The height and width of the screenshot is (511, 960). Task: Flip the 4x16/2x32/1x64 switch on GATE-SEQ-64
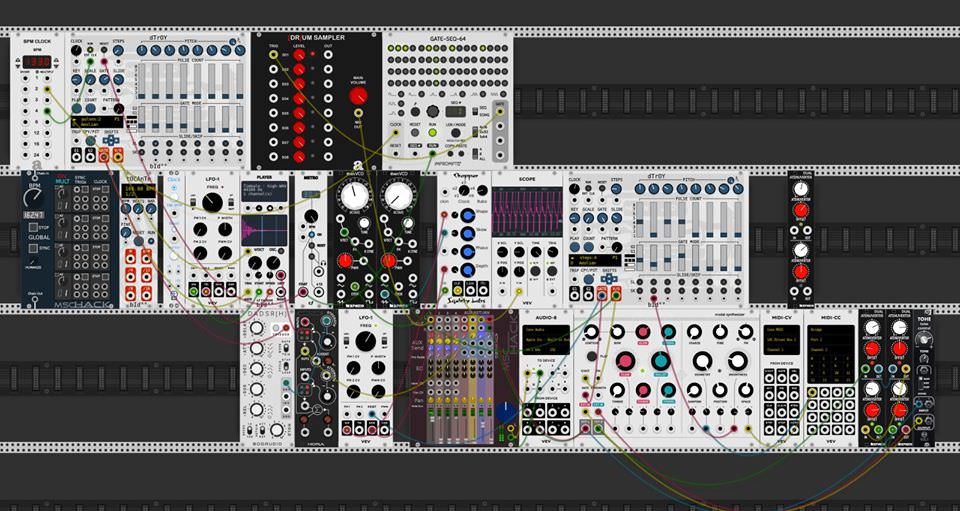click(x=474, y=132)
